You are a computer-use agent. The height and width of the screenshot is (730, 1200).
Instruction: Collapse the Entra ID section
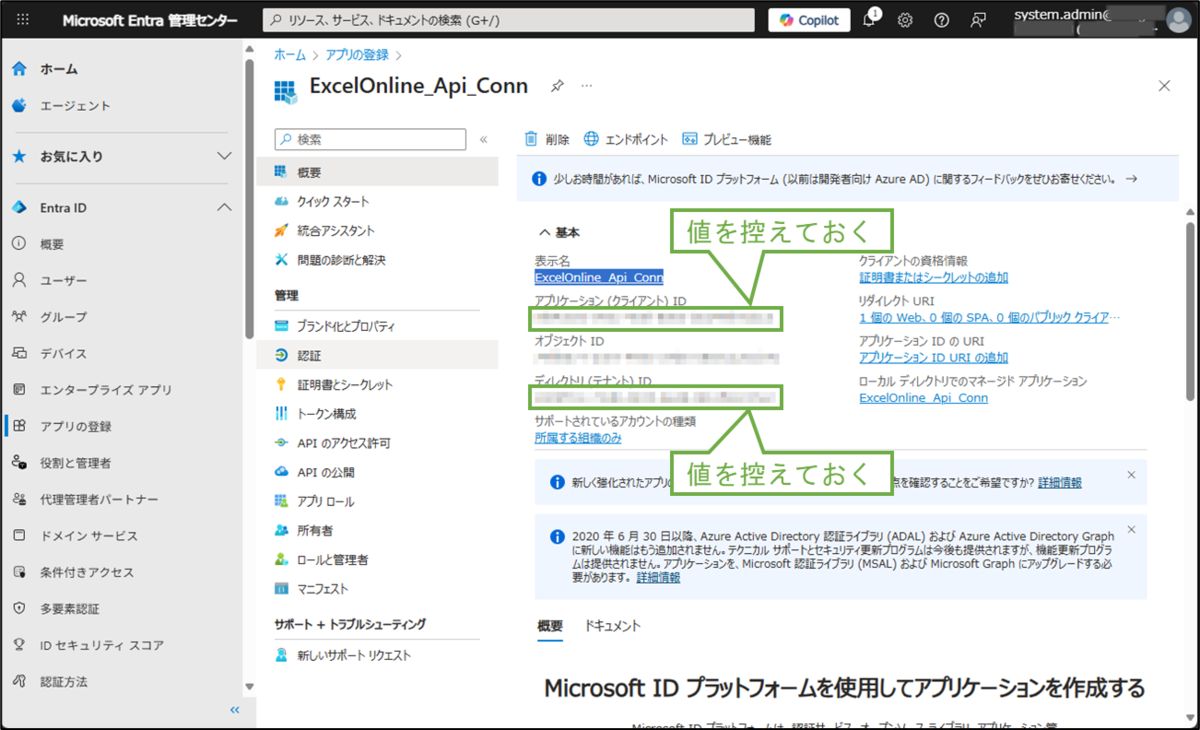[x=223, y=208]
